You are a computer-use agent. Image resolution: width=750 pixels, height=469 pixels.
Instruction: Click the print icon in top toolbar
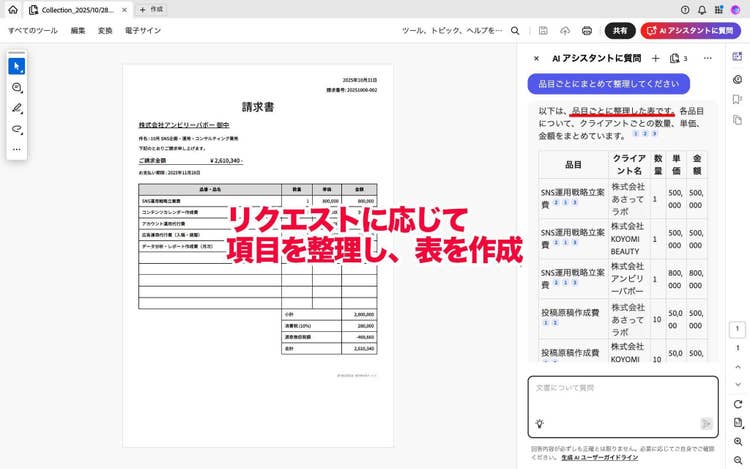pyautogui.click(x=586, y=31)
